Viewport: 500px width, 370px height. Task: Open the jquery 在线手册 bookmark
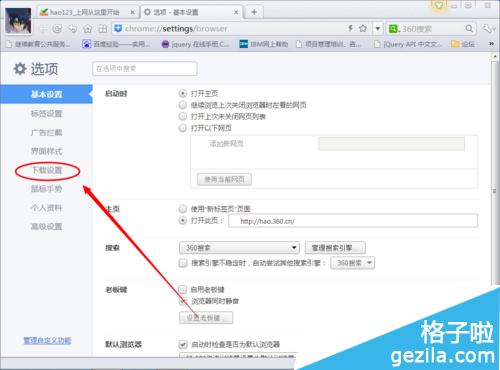[195, 44]
